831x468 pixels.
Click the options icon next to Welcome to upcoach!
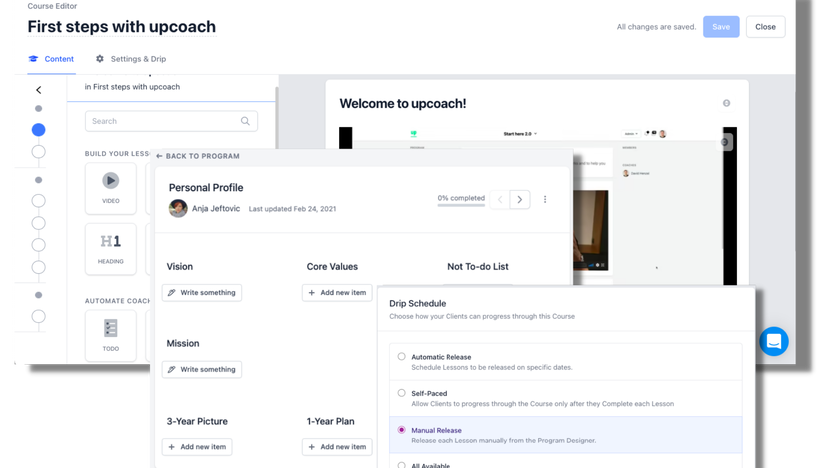coord(727,103)
